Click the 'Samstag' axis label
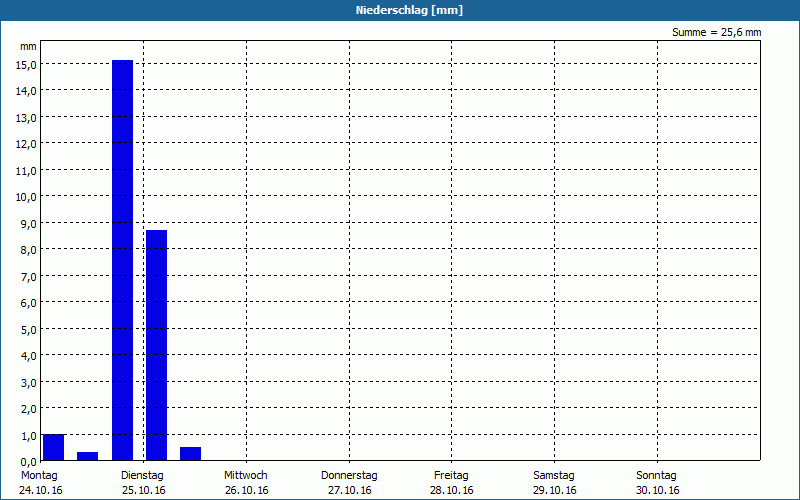 [554, 475]
